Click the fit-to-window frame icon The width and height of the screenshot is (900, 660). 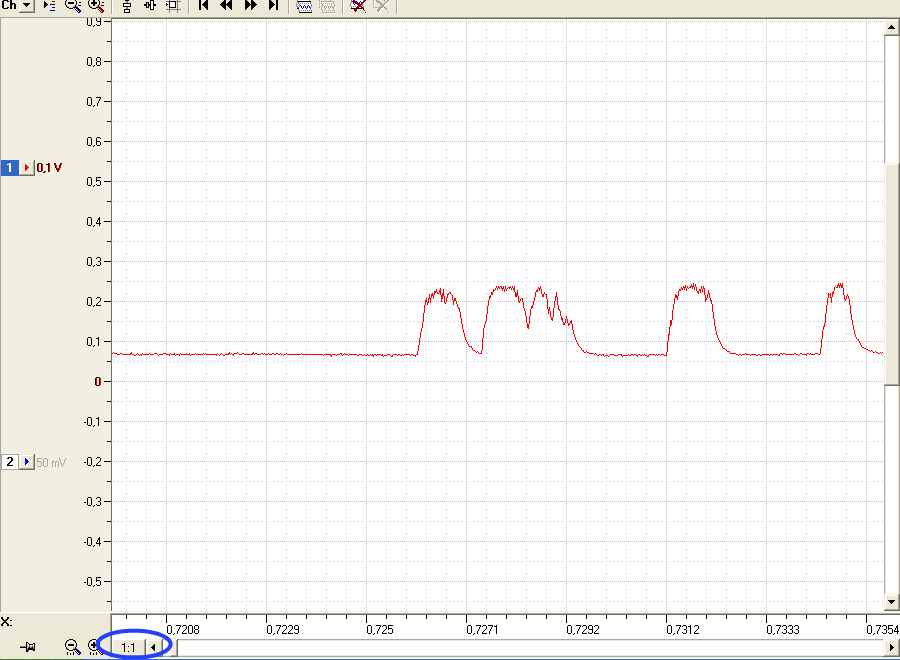[173, 6]
